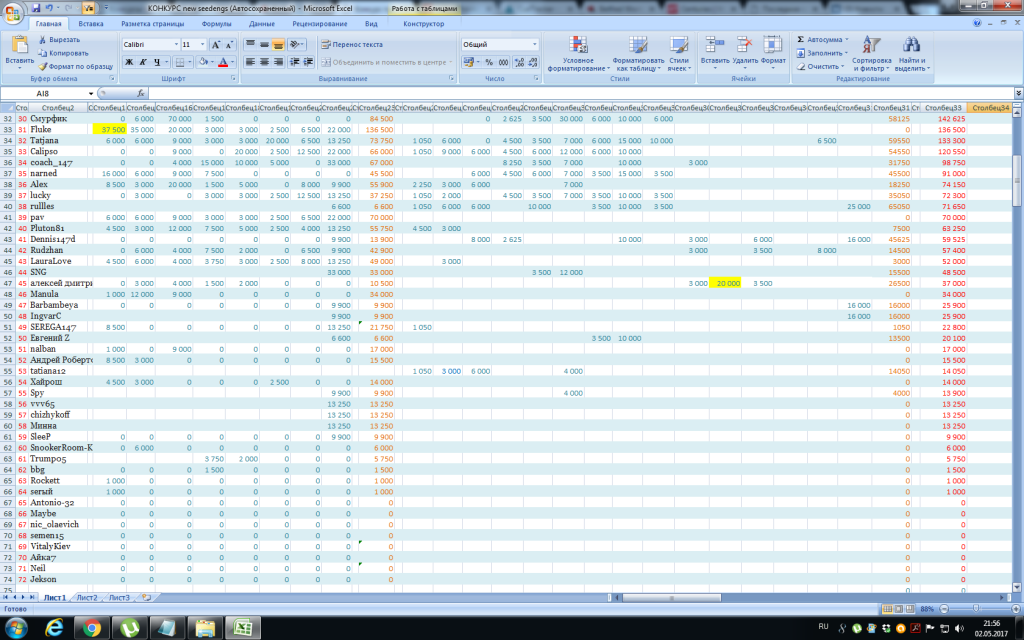Decrease the cell indent
Image resolution: width=1024 pixels, height=640 pixels.
(295, 62)
